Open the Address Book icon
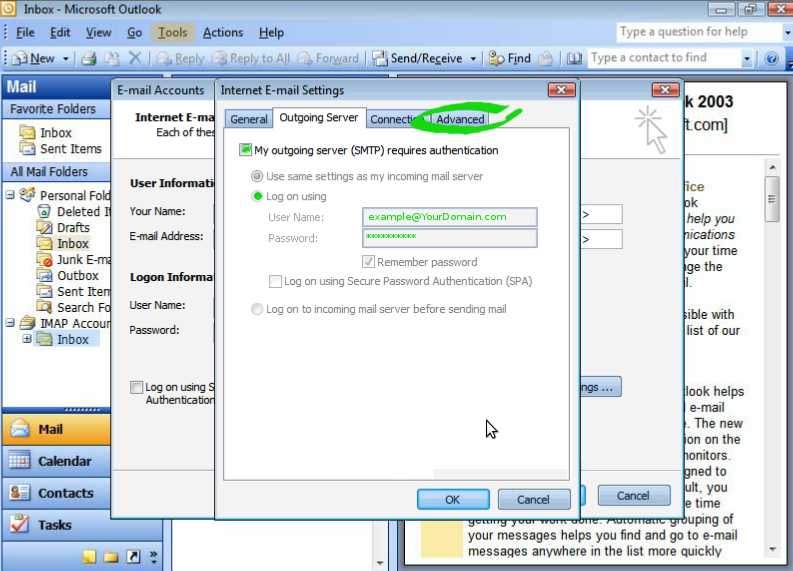 coord(574,59)
